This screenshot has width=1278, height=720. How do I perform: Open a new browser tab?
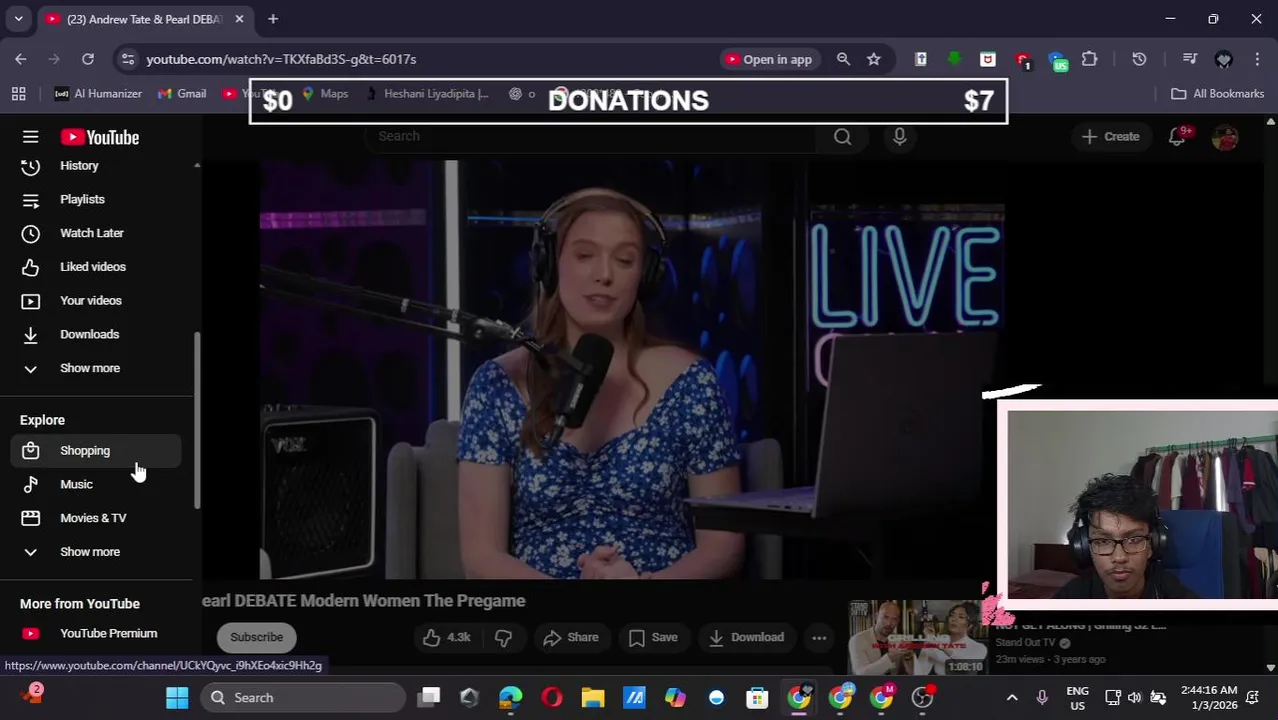click(x=273, y=19)
